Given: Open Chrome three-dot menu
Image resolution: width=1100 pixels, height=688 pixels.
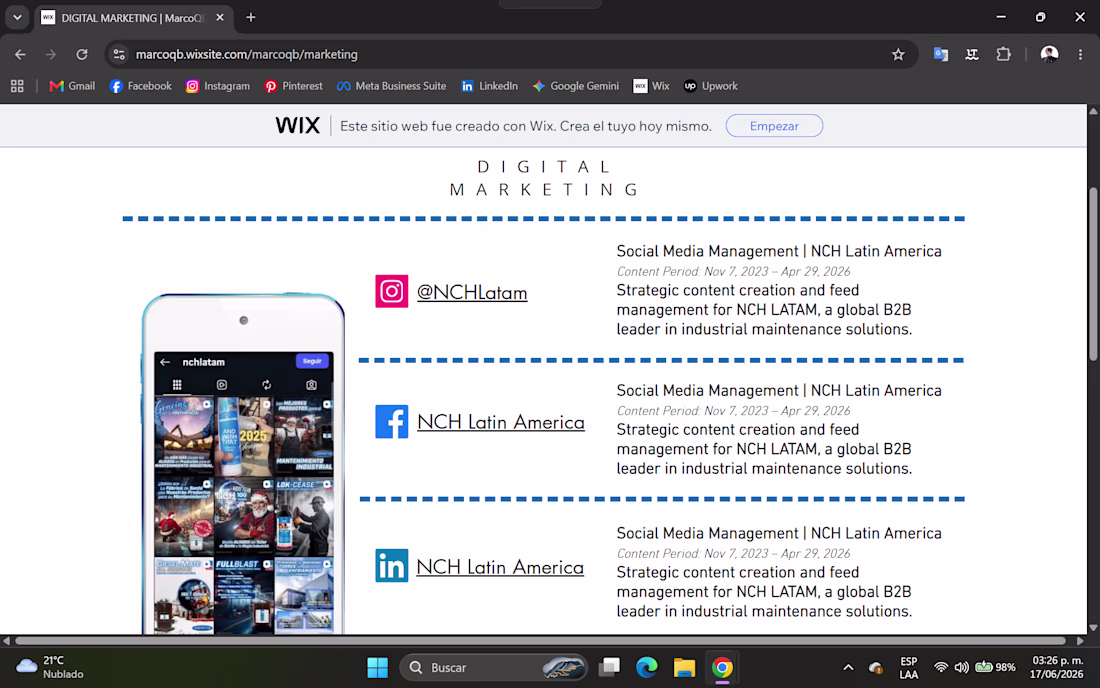Looking at the screenshot, I should (1080, 54).
